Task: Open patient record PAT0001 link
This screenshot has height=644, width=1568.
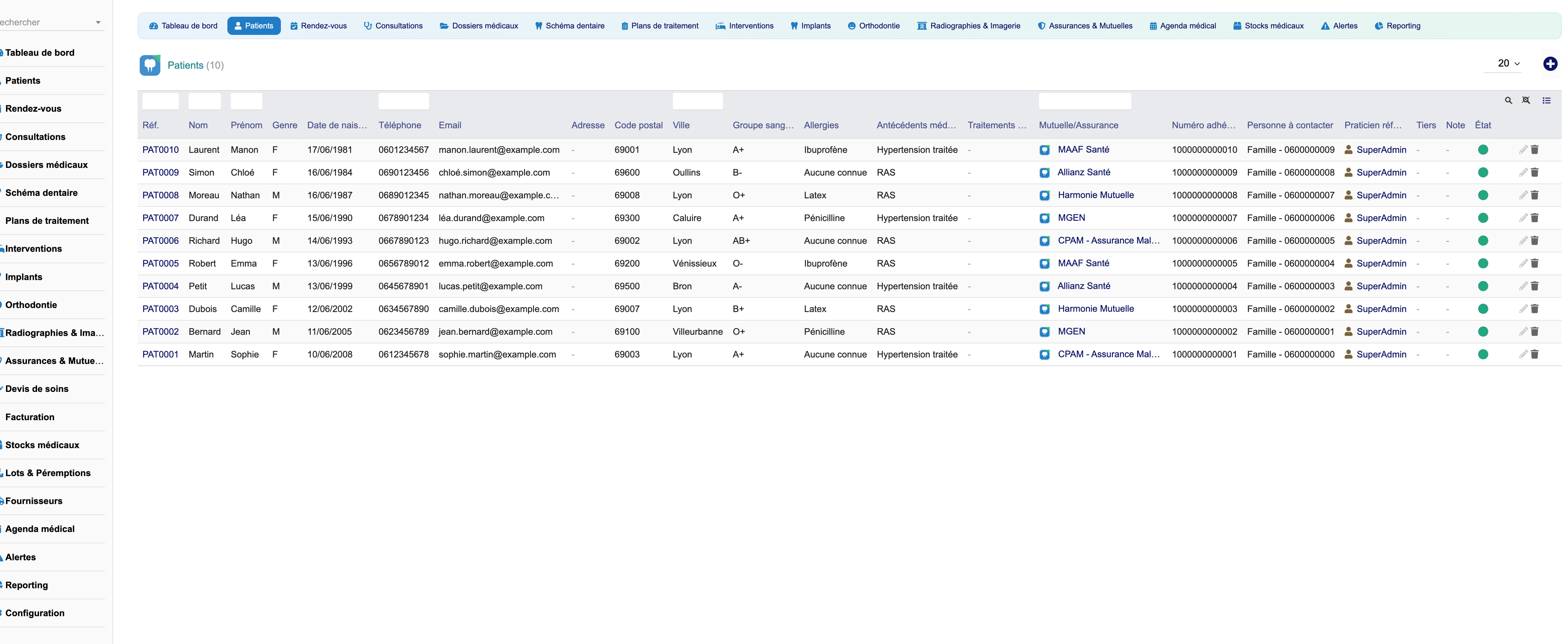Action: coord(161,354)
